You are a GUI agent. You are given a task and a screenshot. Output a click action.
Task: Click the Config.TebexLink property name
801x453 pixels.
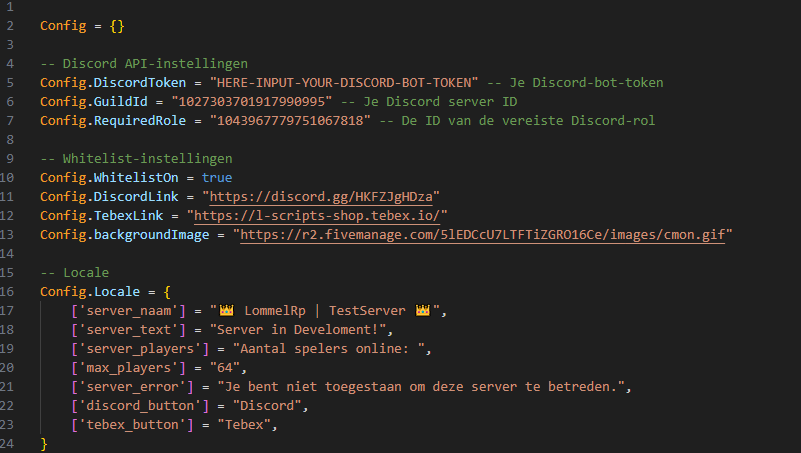click(102, 216)
